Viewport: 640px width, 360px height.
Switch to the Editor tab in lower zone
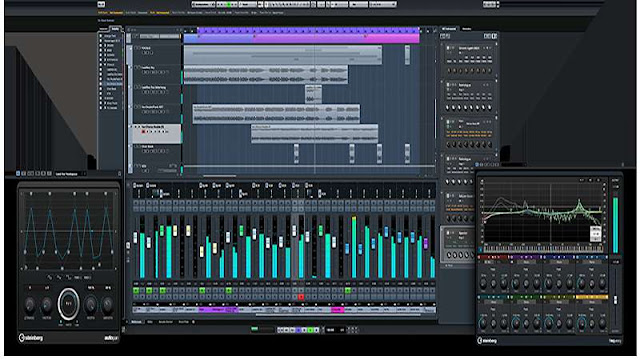(150, 322)
